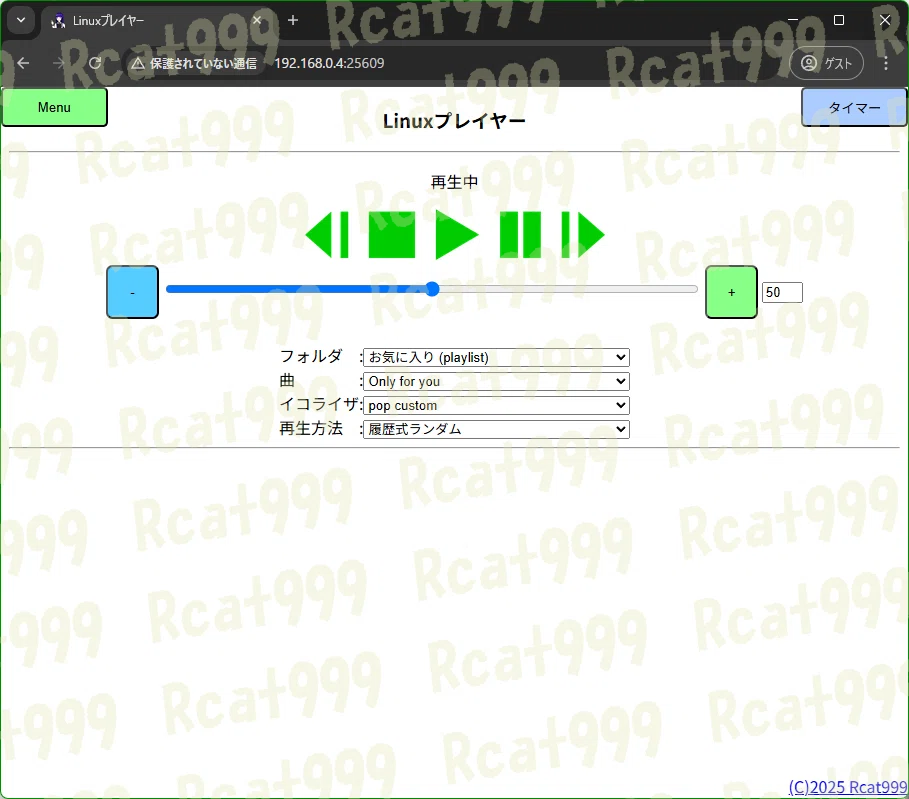The height and width of the screenshot is (799, 909).
Task: Click the 再生中 status text
Action: click(x=454, y=182)
